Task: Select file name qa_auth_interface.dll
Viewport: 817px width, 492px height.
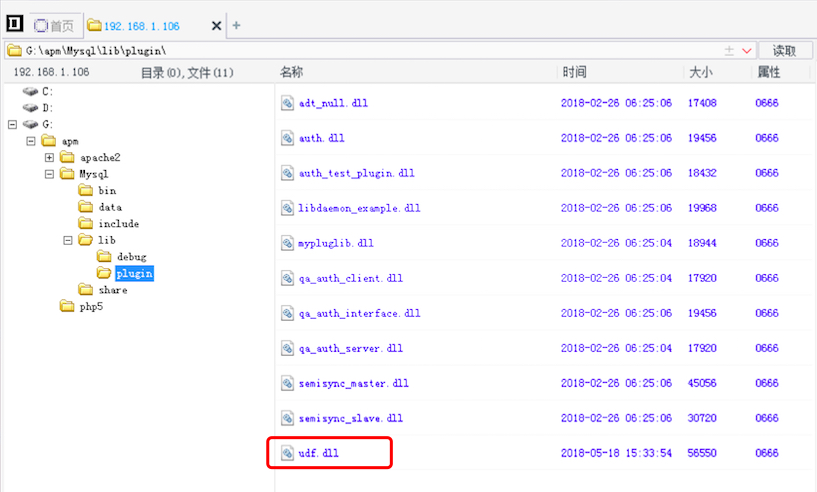Action: point(360,313)
